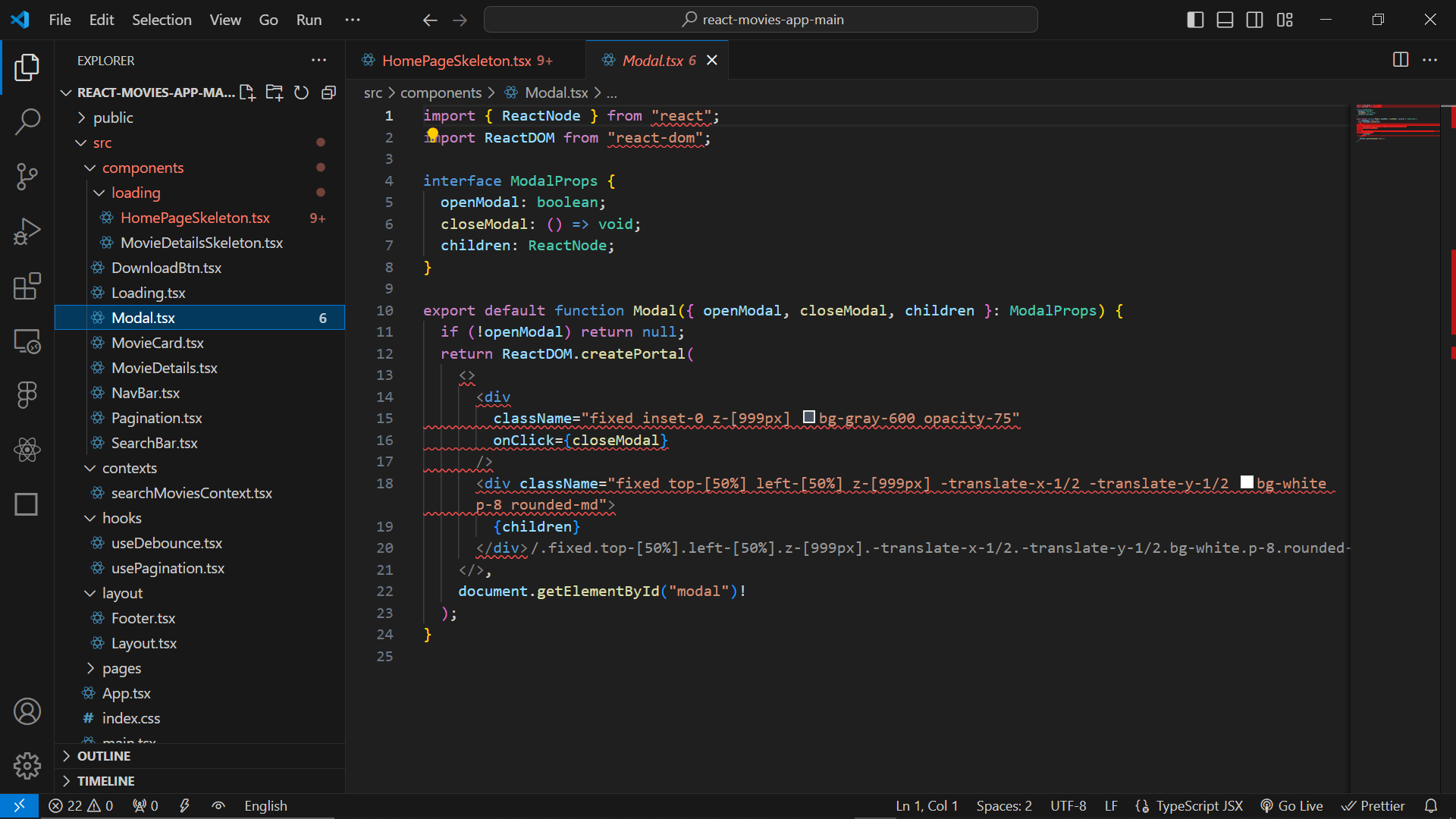Toggle the bottom panel visibility
The width and height of the screenshot is (1456, 819).
pos(1225,20)
